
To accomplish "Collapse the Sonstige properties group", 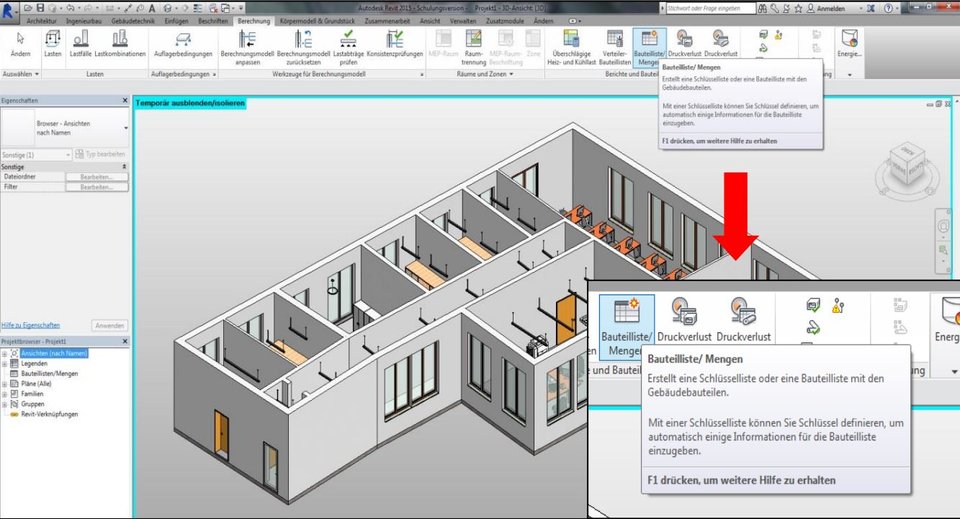I will pyautogui.click(x=124, y=166).
